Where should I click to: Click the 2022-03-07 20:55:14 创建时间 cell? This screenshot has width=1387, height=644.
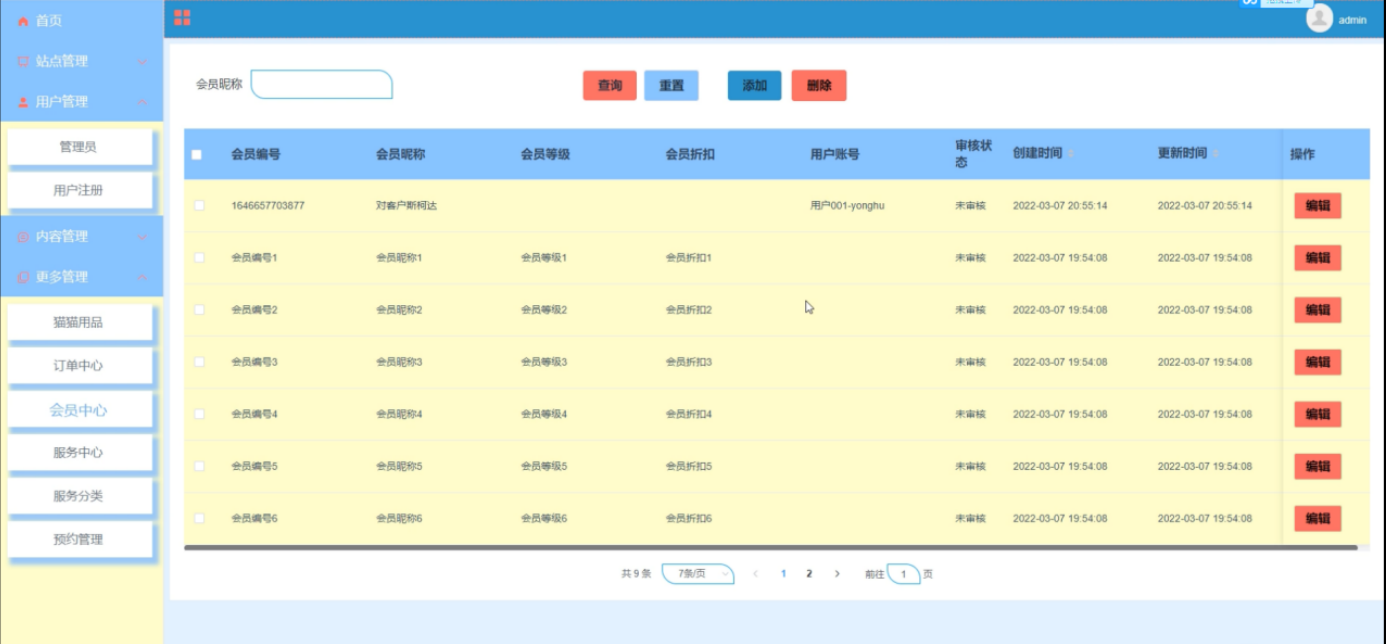click(1060, 206)
